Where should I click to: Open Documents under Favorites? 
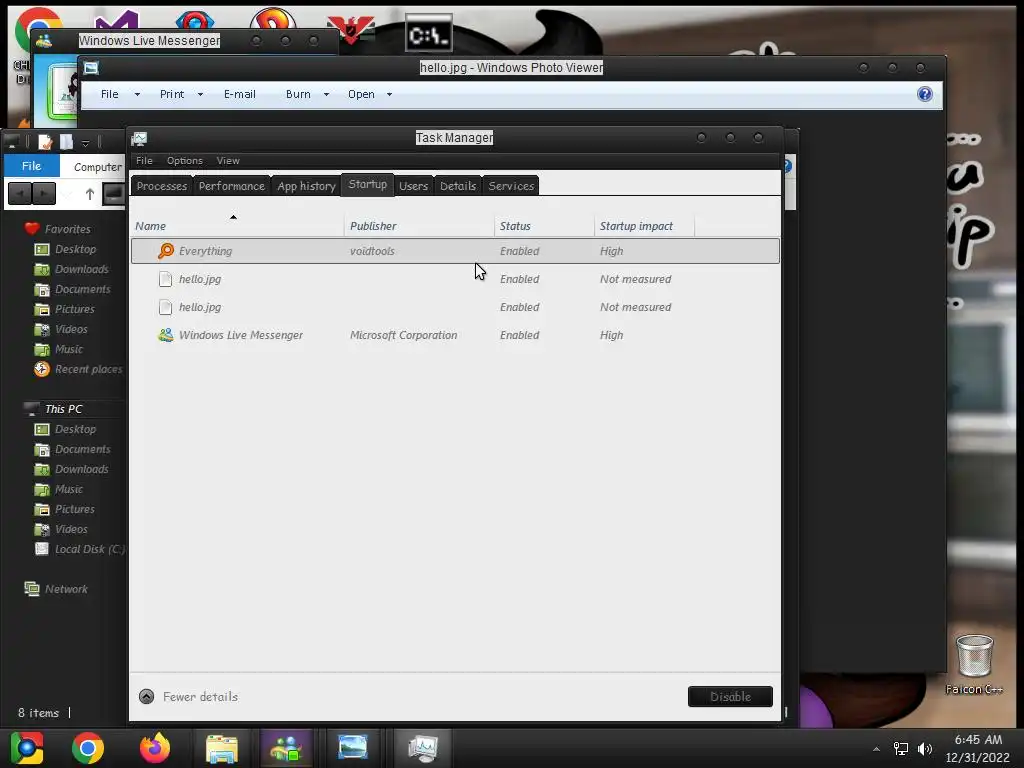coord(72,289)
